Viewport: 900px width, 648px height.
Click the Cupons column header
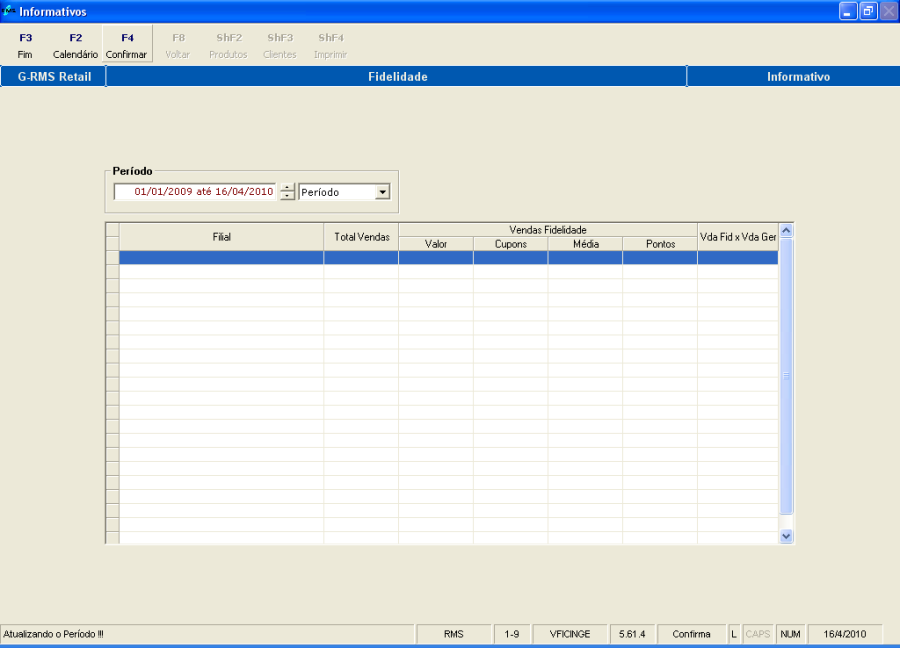pos(511,244)
